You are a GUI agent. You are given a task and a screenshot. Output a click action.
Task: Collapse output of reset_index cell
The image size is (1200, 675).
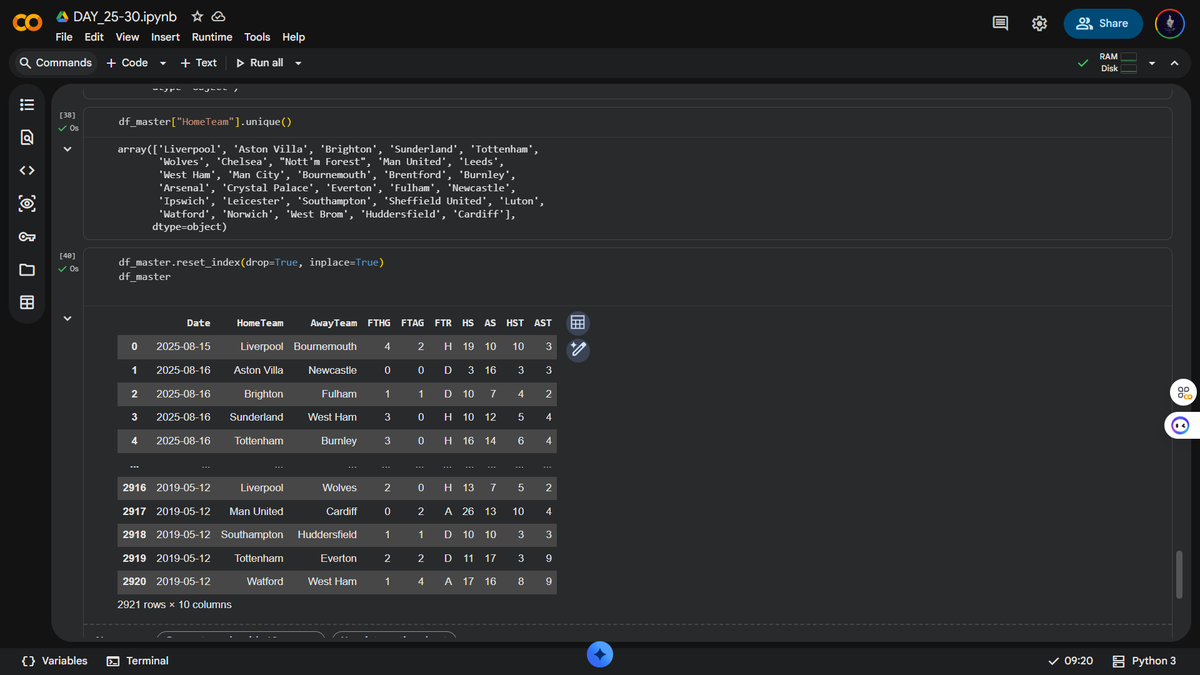tap(67, 319)
